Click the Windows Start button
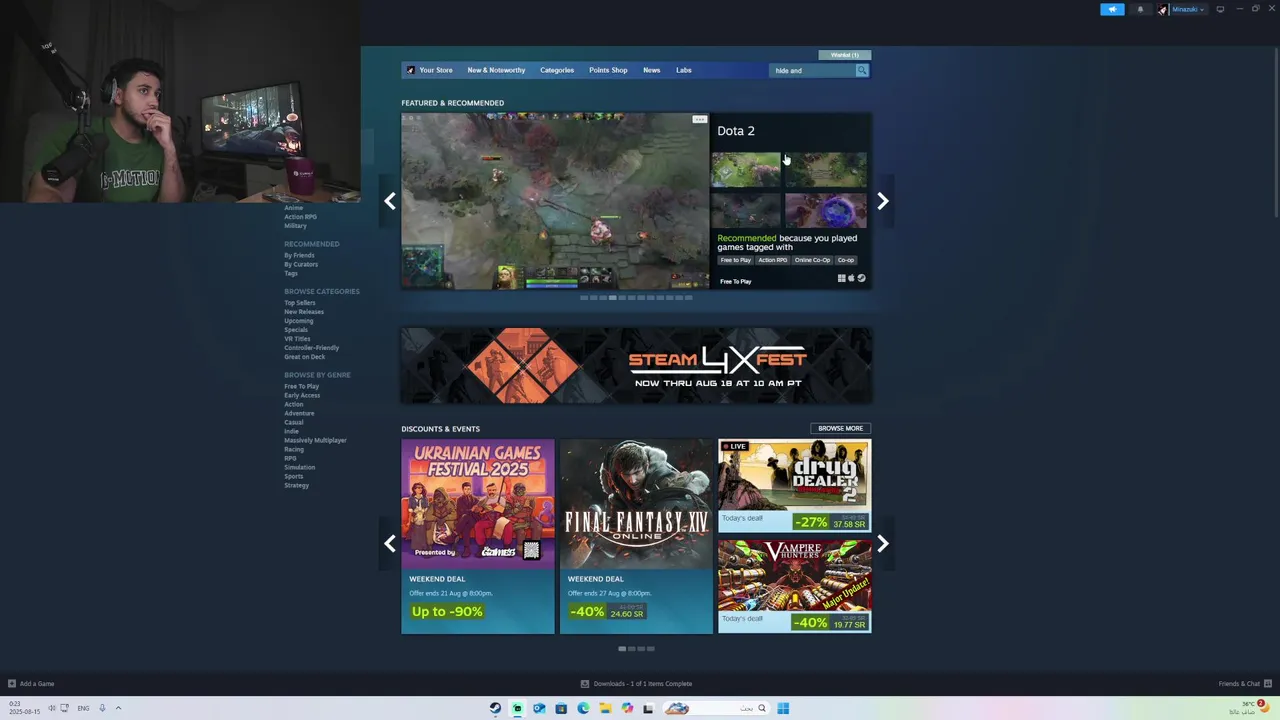The image size is (1280, 720). (x=783, y=708)
